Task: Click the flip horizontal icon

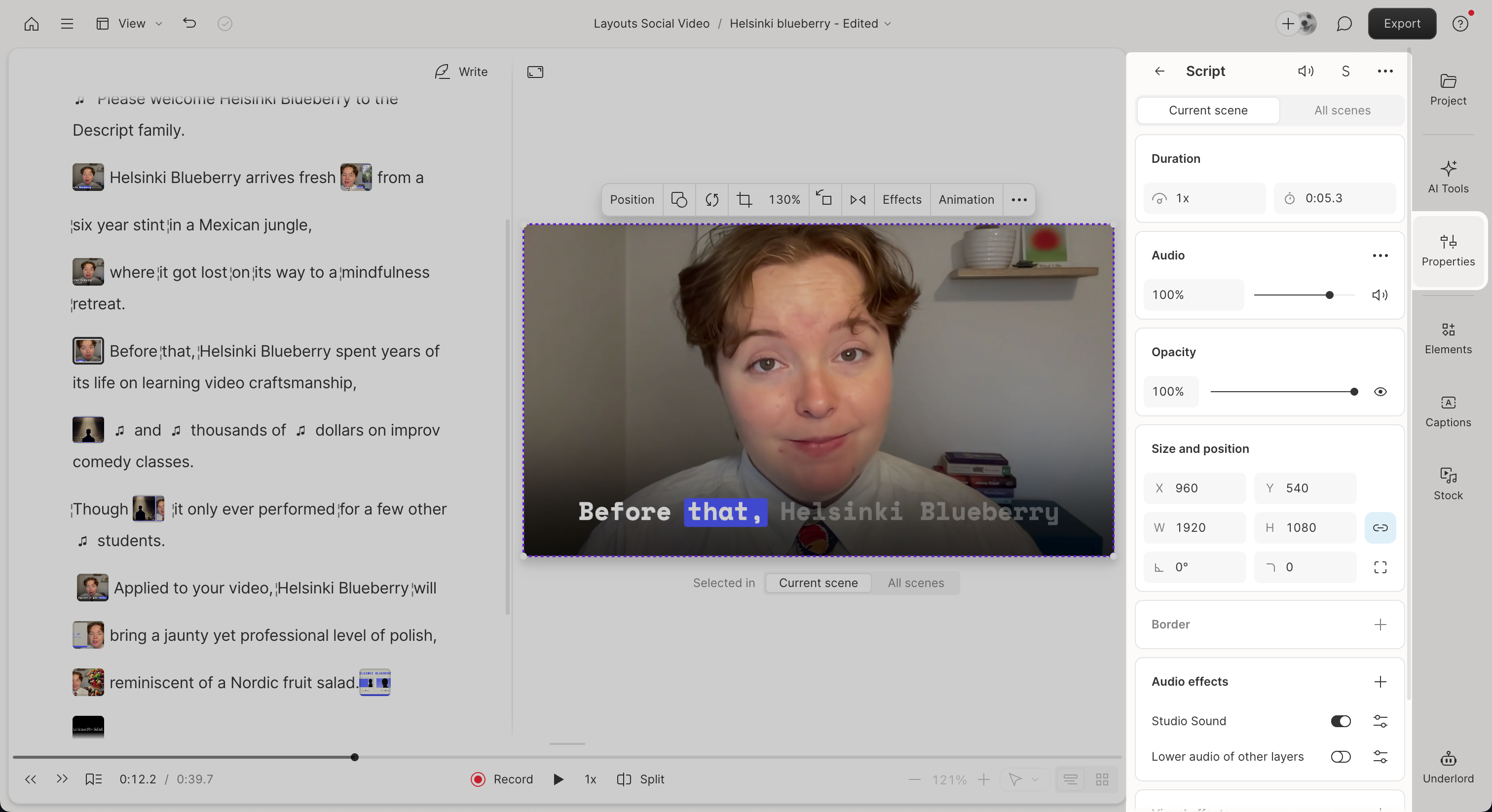Action: 857,200
